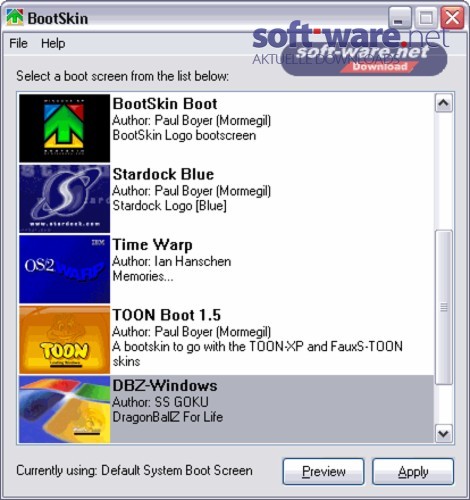Maximize the BootSkin window
The image size is (470, 500).
[426, 17]
